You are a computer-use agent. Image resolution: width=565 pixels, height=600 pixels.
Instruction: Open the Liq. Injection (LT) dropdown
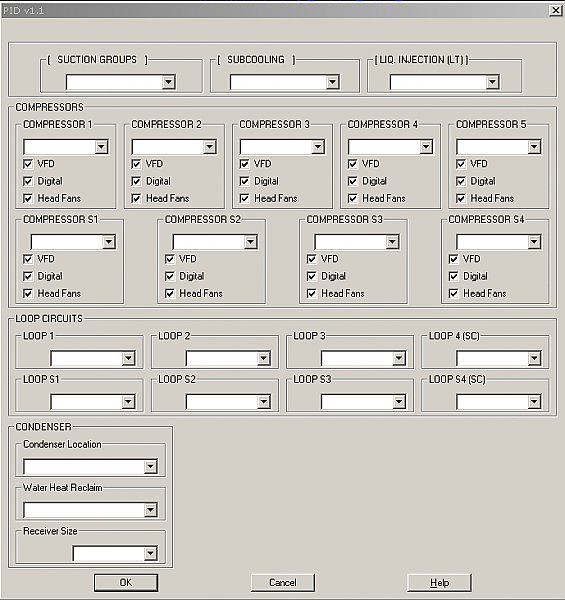(x=444, y=82)
